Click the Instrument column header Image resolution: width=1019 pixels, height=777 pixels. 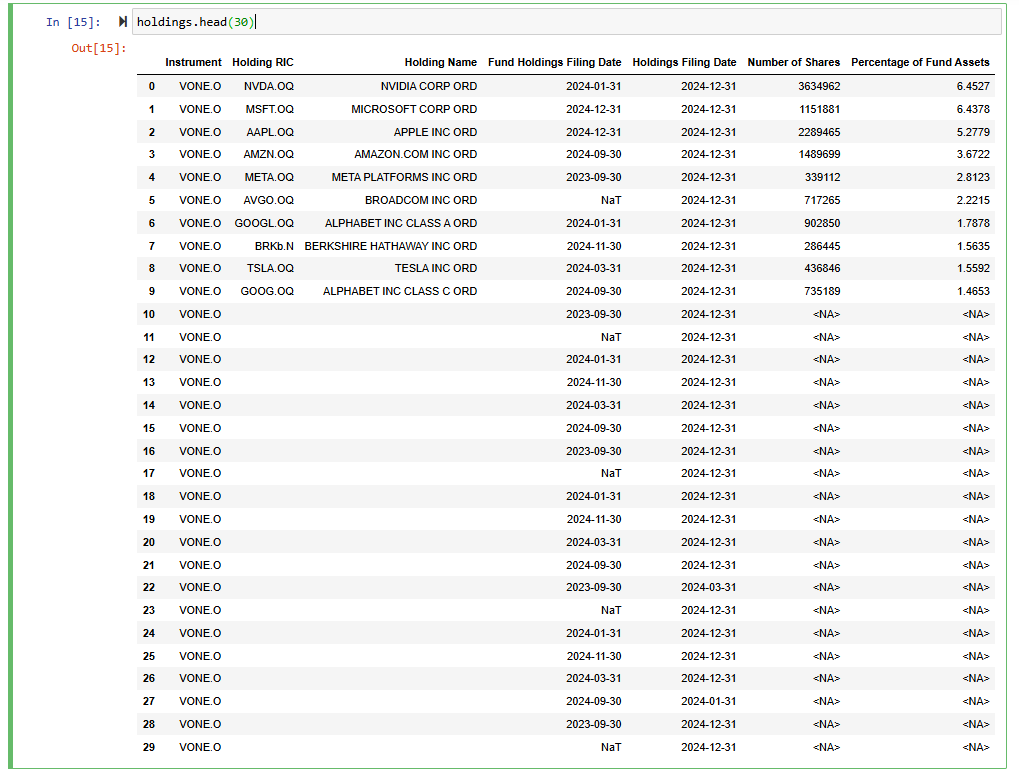coord(193,62)
